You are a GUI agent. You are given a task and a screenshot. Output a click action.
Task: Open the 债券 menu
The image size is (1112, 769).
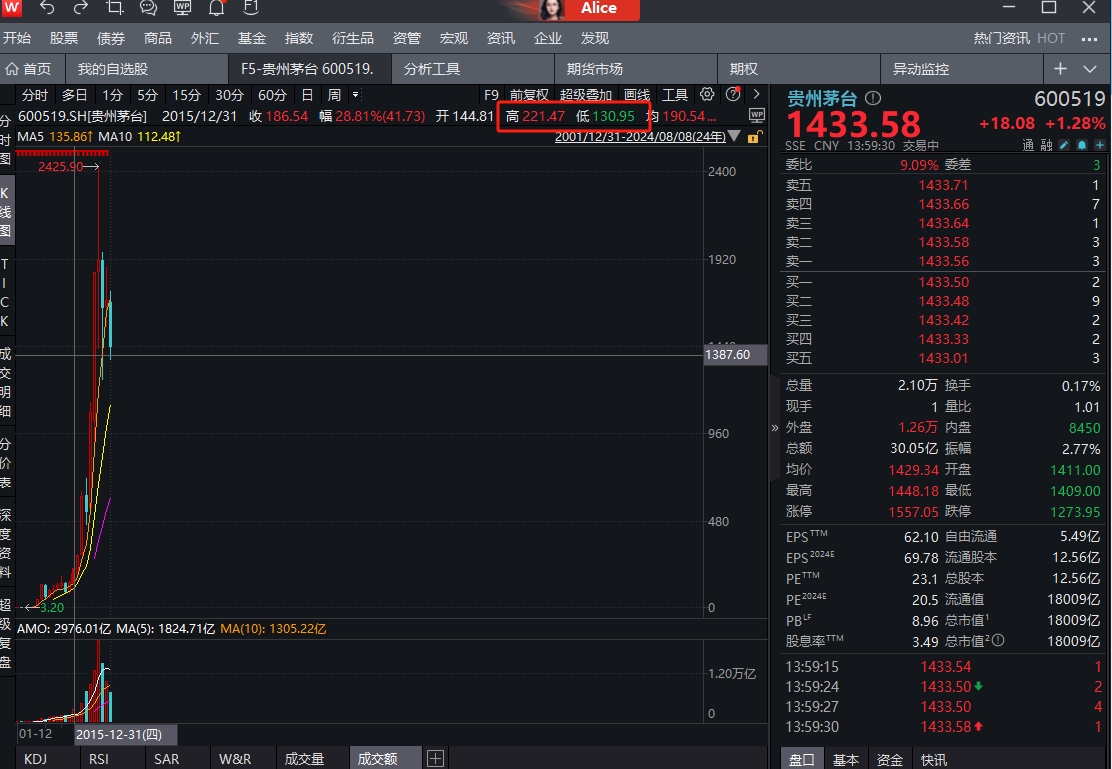pyautogui.click(x=111, y=38)
